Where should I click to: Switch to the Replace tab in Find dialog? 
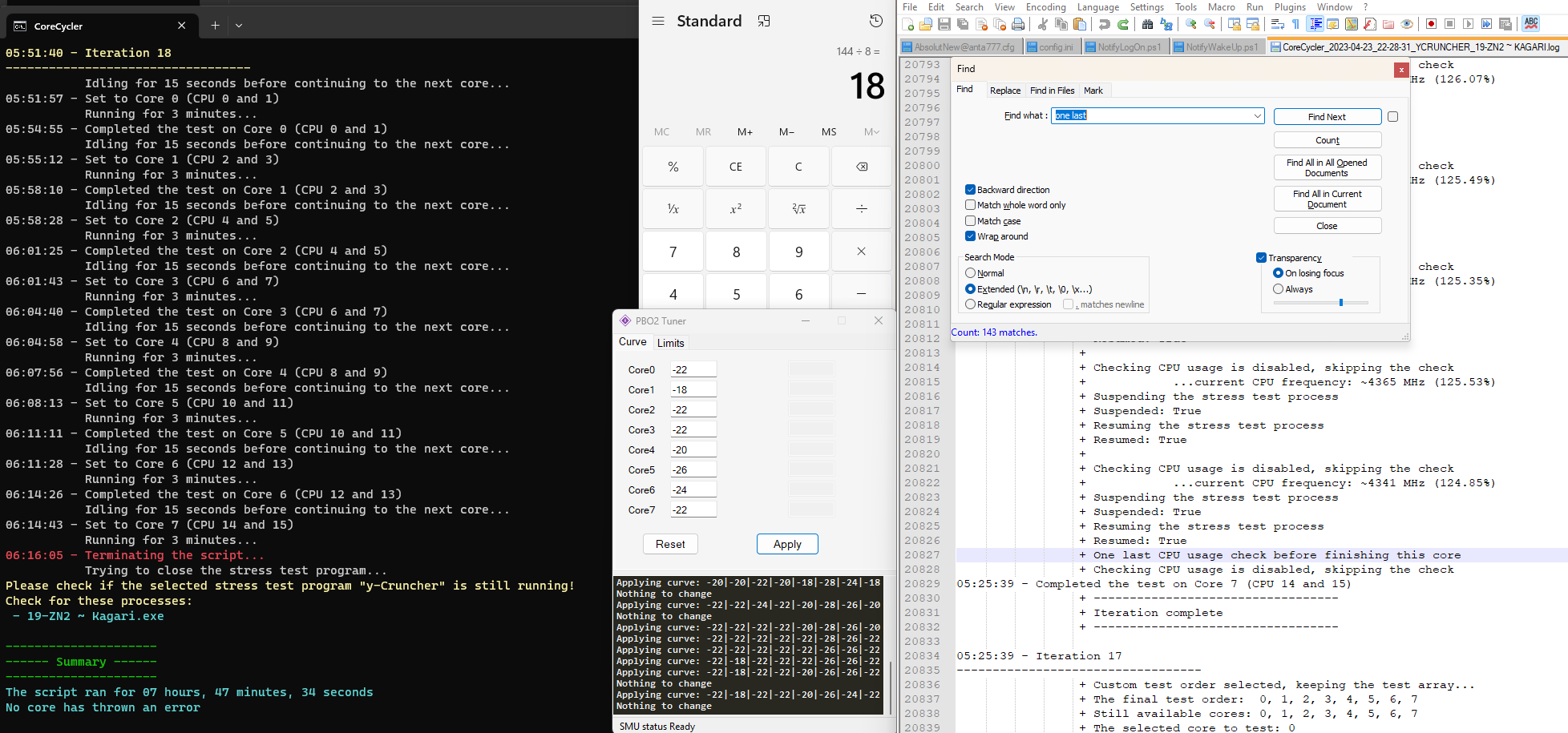[x=1005, y=91]
